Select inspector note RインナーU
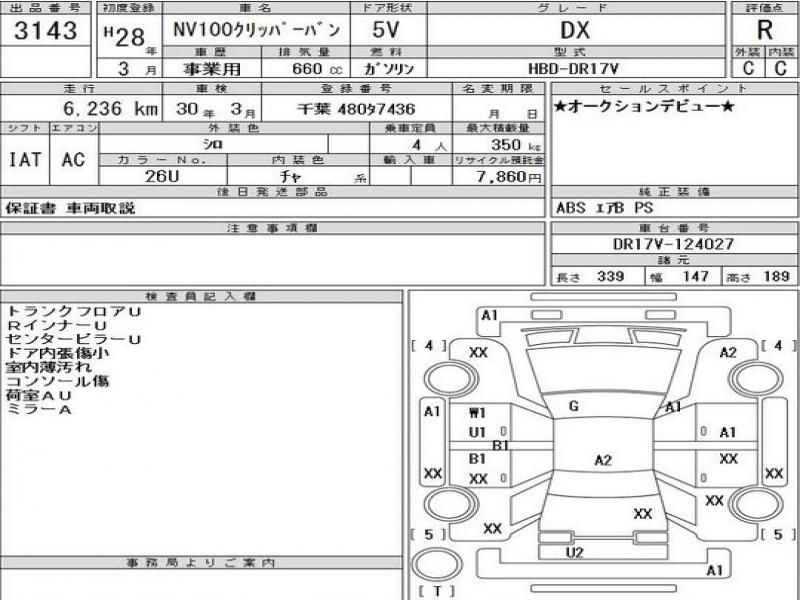 (x=57, y=326)
